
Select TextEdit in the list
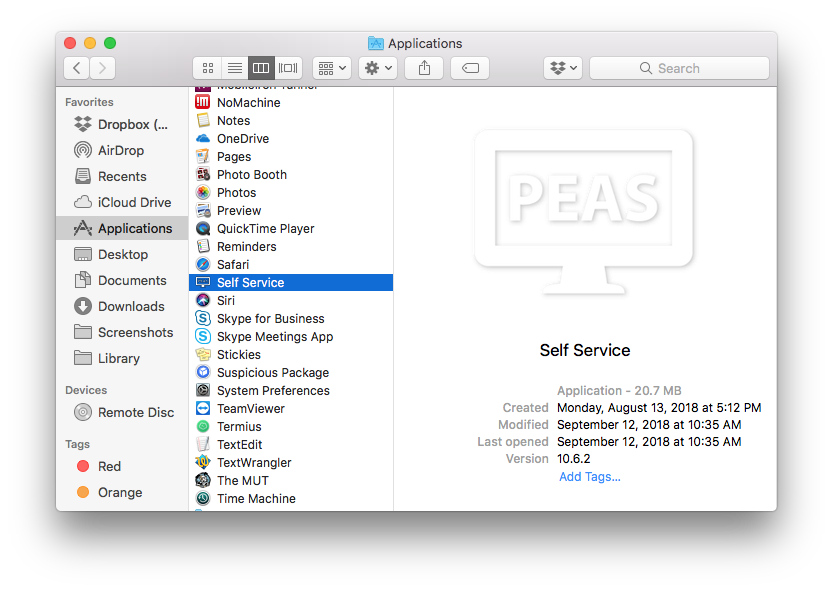click(x=291, y=445)
